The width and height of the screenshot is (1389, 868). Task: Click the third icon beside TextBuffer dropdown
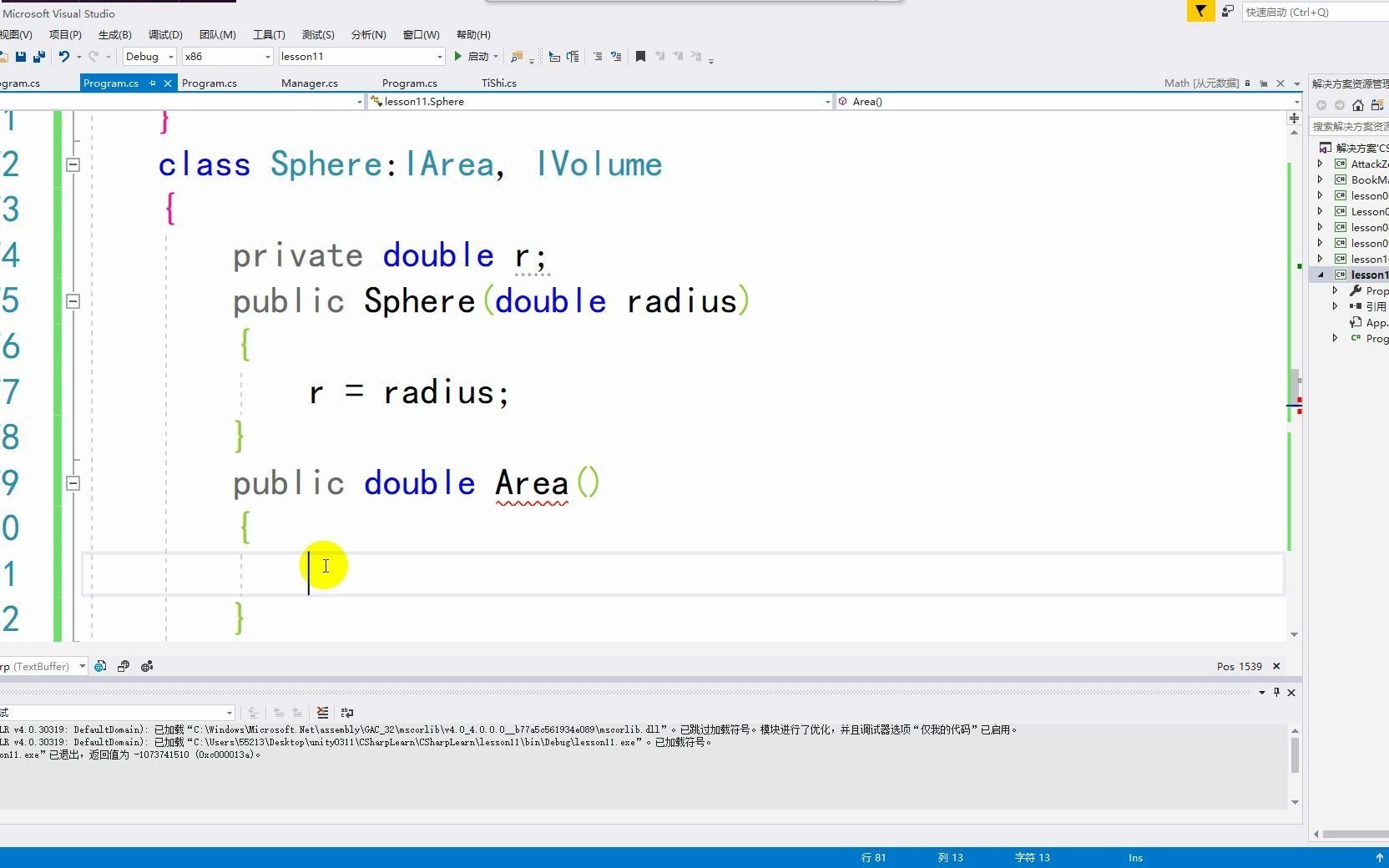[147, 666]
